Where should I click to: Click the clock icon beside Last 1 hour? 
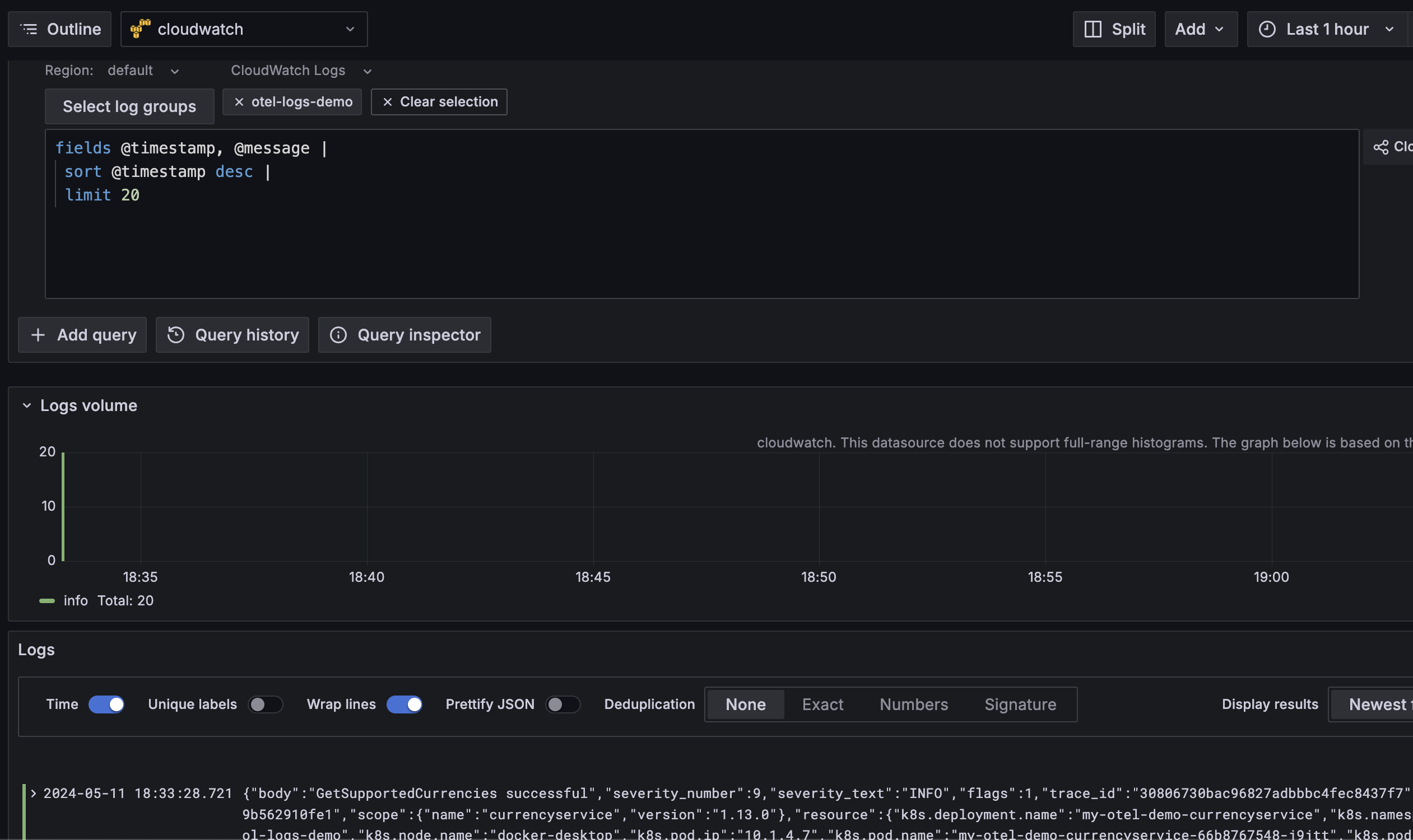1267,29
